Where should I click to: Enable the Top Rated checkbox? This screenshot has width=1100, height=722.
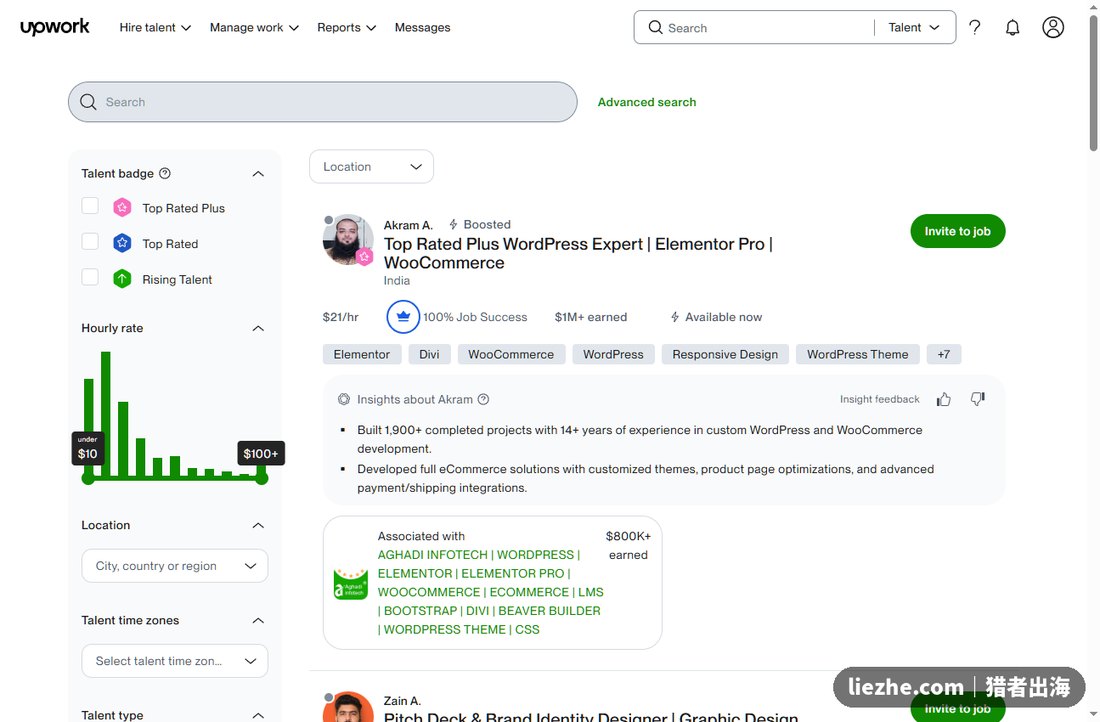[90, 241]
